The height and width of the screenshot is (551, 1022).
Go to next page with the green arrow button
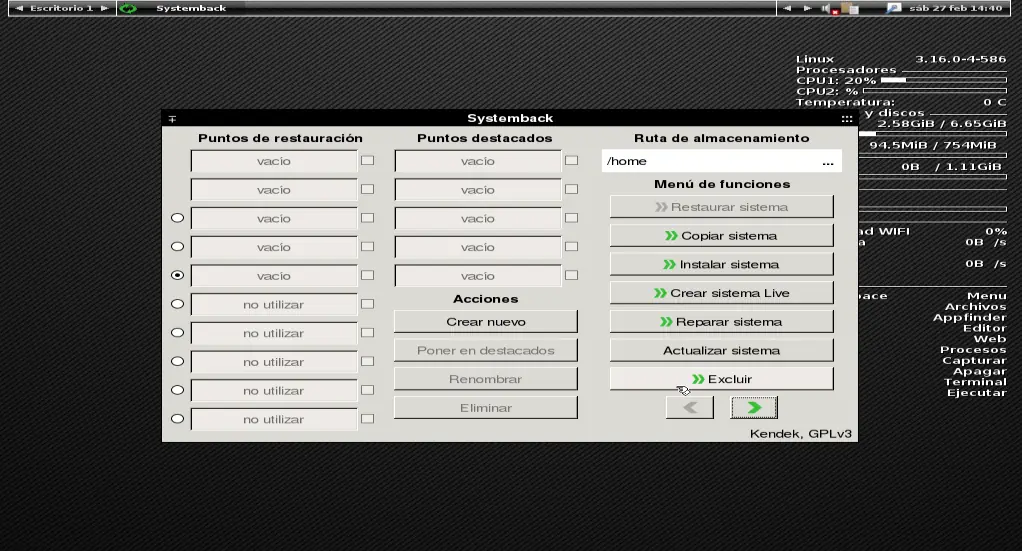(754, 408)
